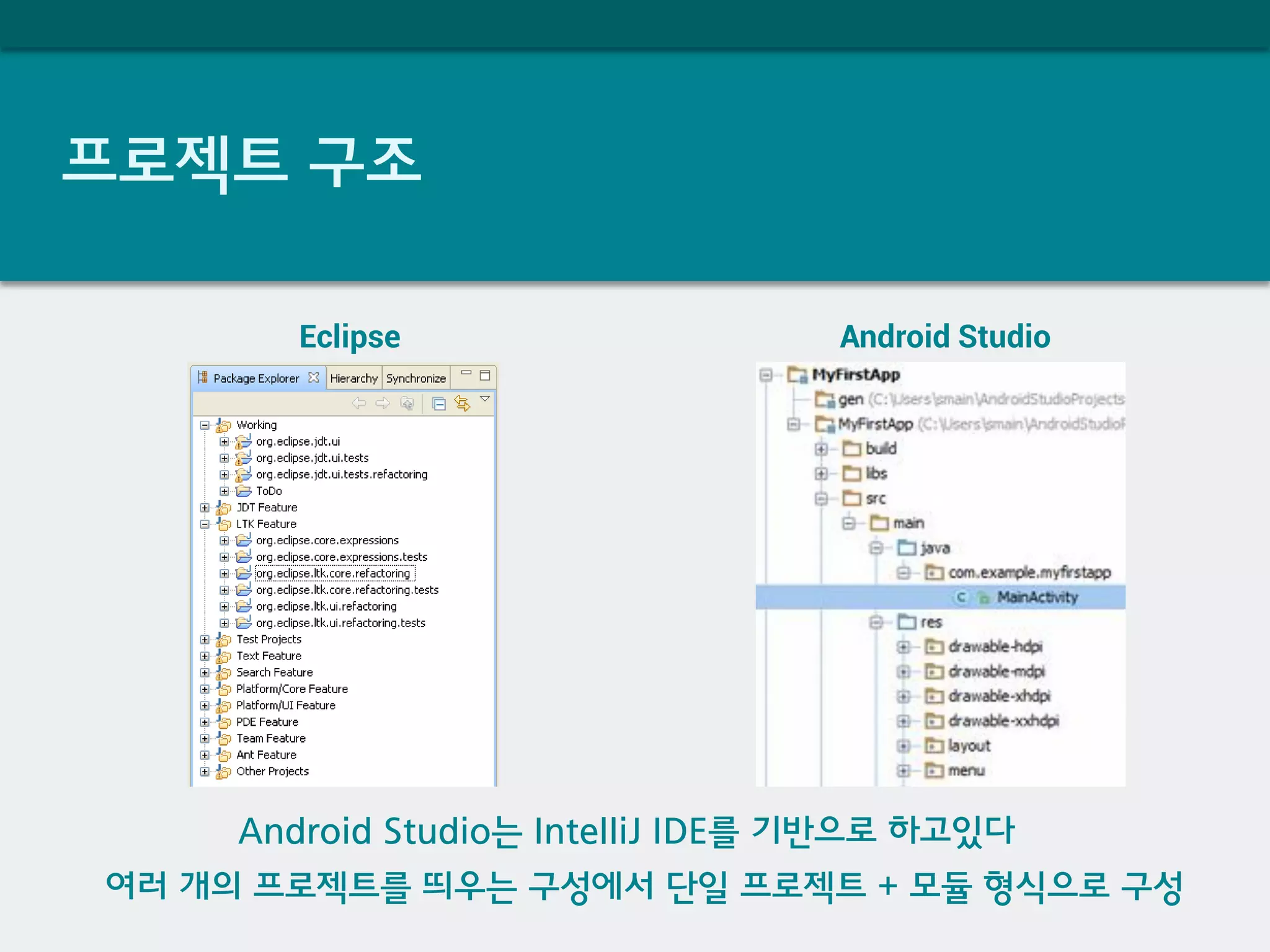Select org.eclipse.ltk.ui.refactoring project
The image size is (1270, 952).
pos(326,606)
